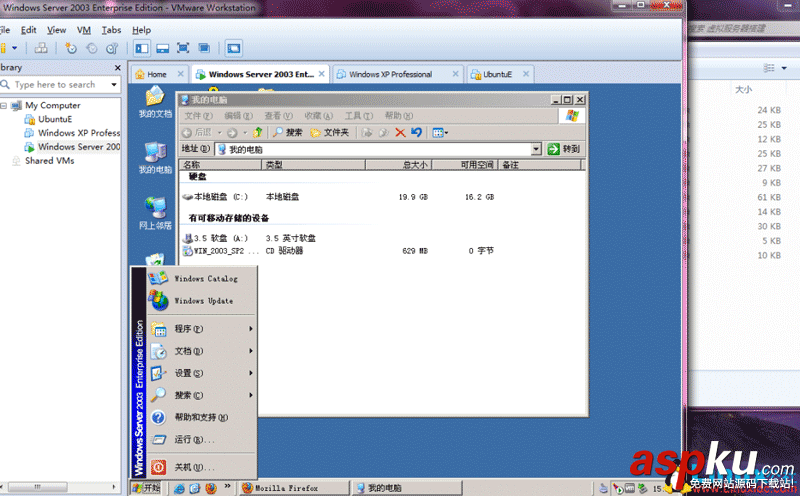800x496 pixels.
Task: Toggle the console view icon in VMware toolbar
Action: pyautogui.click(x=234, y=48)
